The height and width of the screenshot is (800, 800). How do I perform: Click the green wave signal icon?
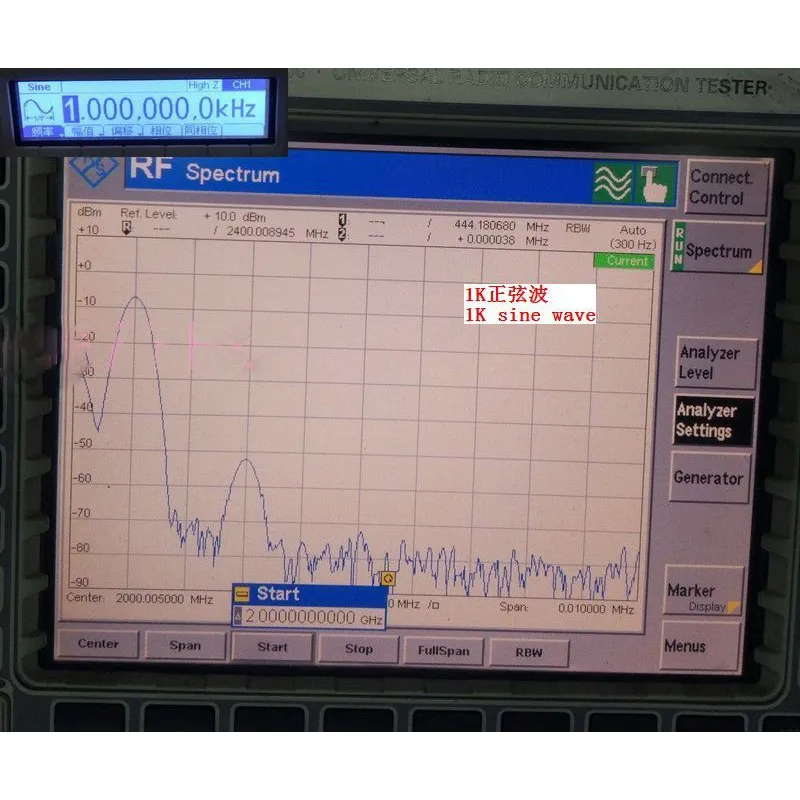point(613,183)
